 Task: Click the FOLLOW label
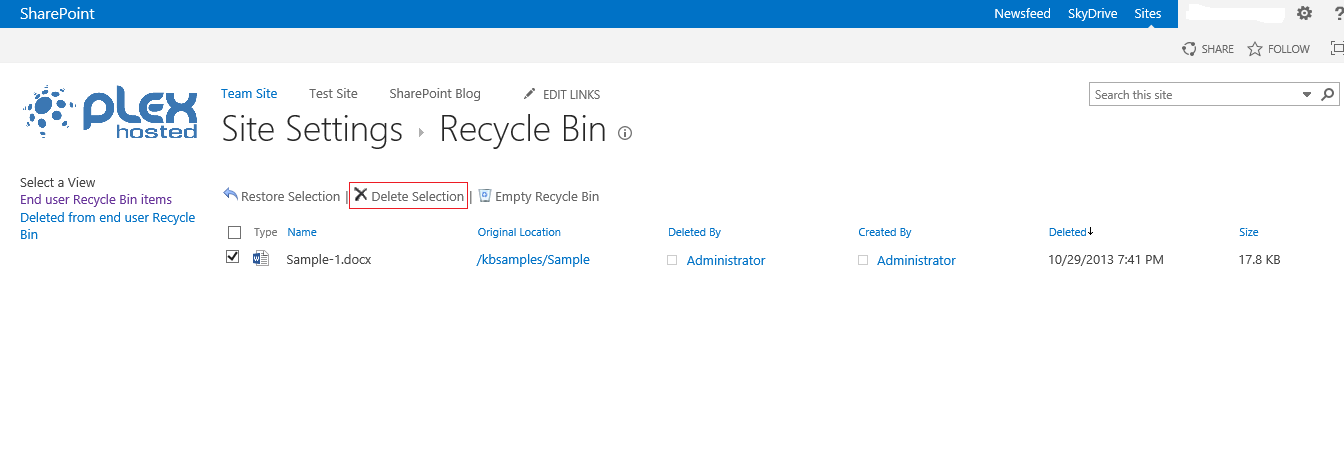pyautogui.click(x=1288, y=49)
